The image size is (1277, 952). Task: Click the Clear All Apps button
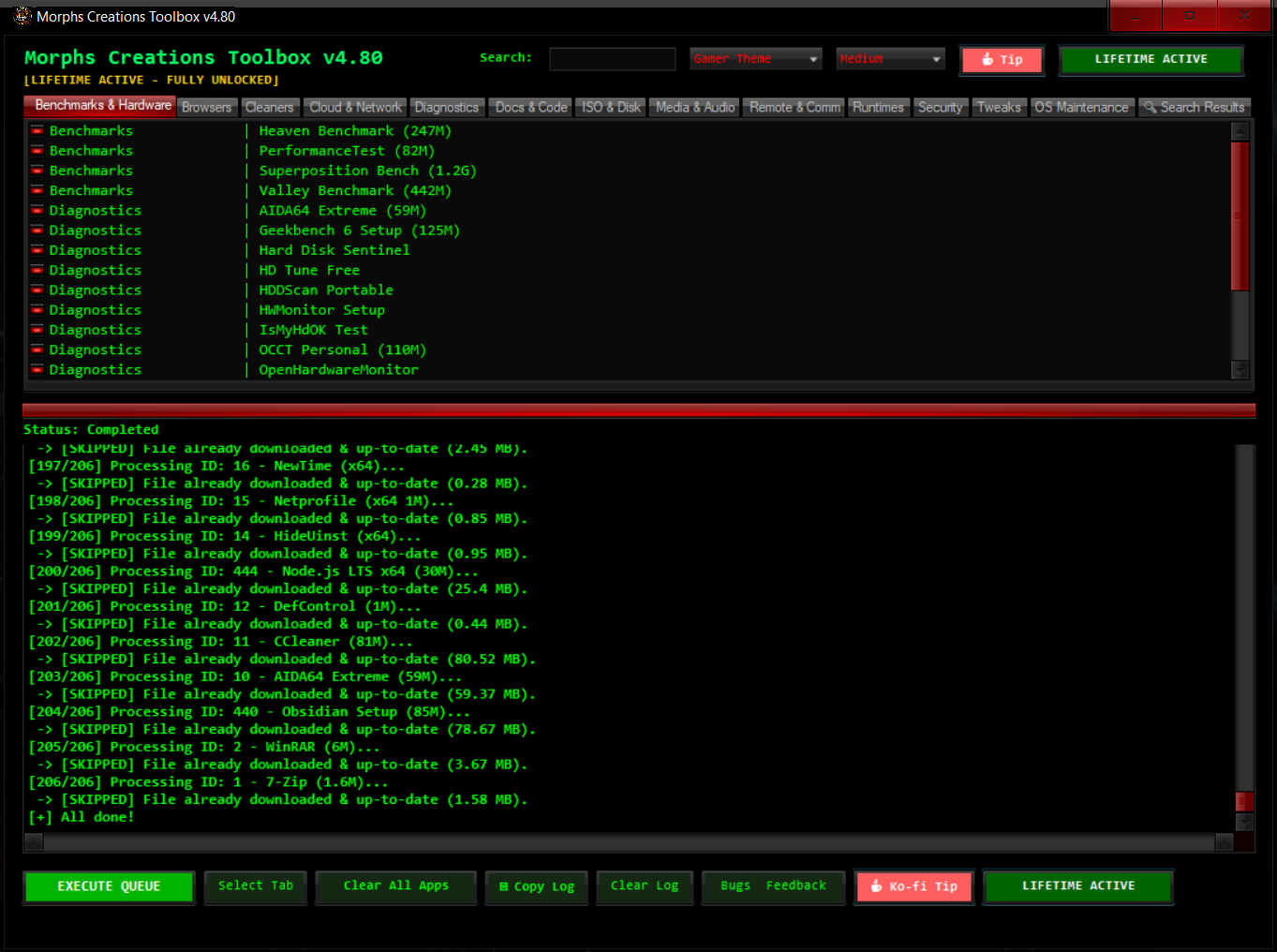(x=395, y=885)
